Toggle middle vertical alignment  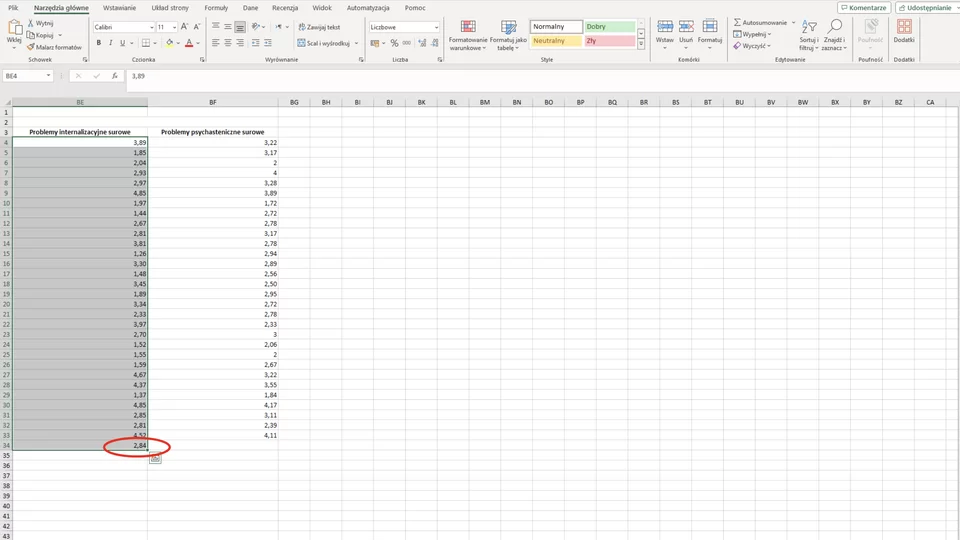228,27
